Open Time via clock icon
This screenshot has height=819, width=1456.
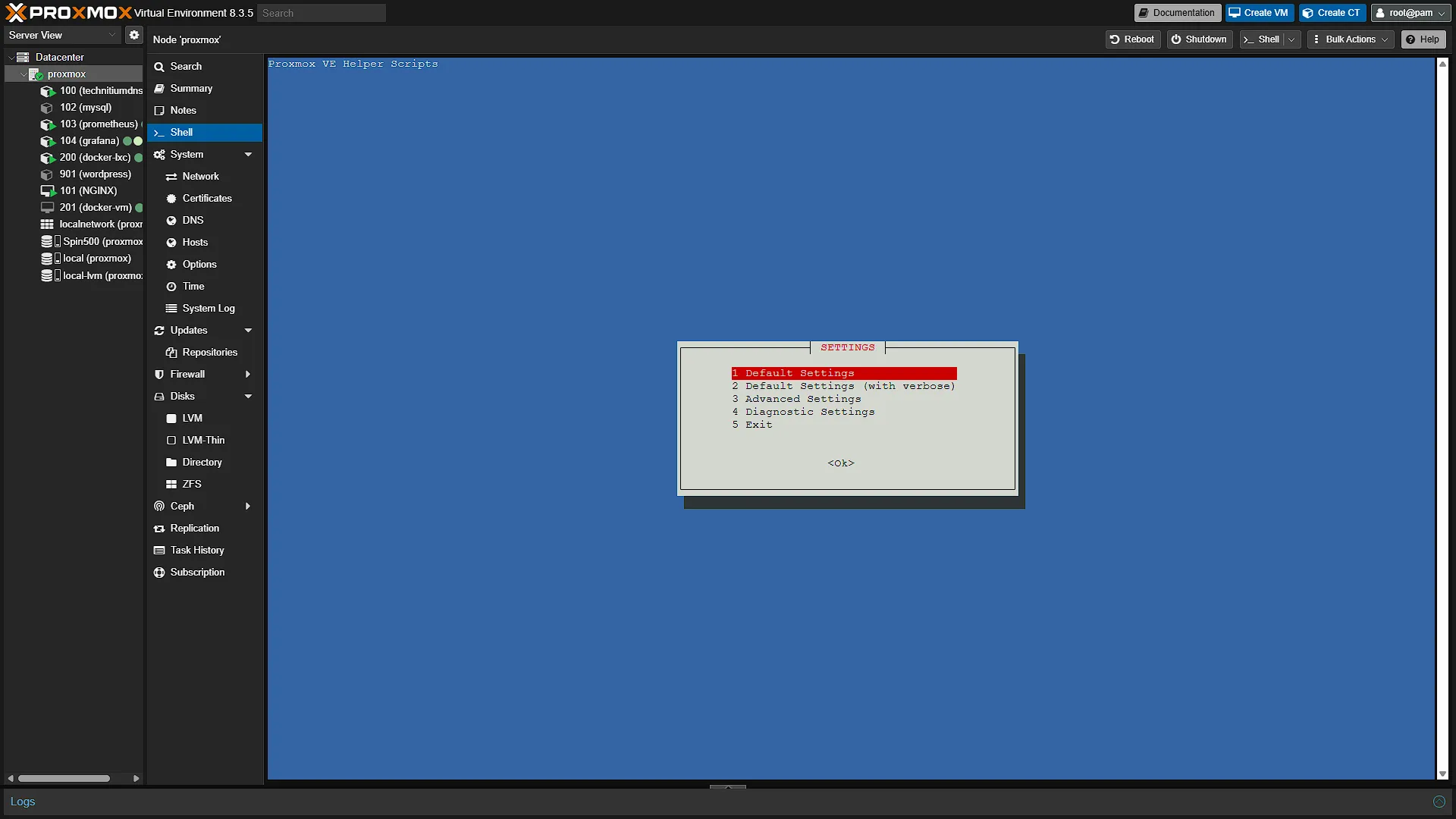[x=171, y=287]
